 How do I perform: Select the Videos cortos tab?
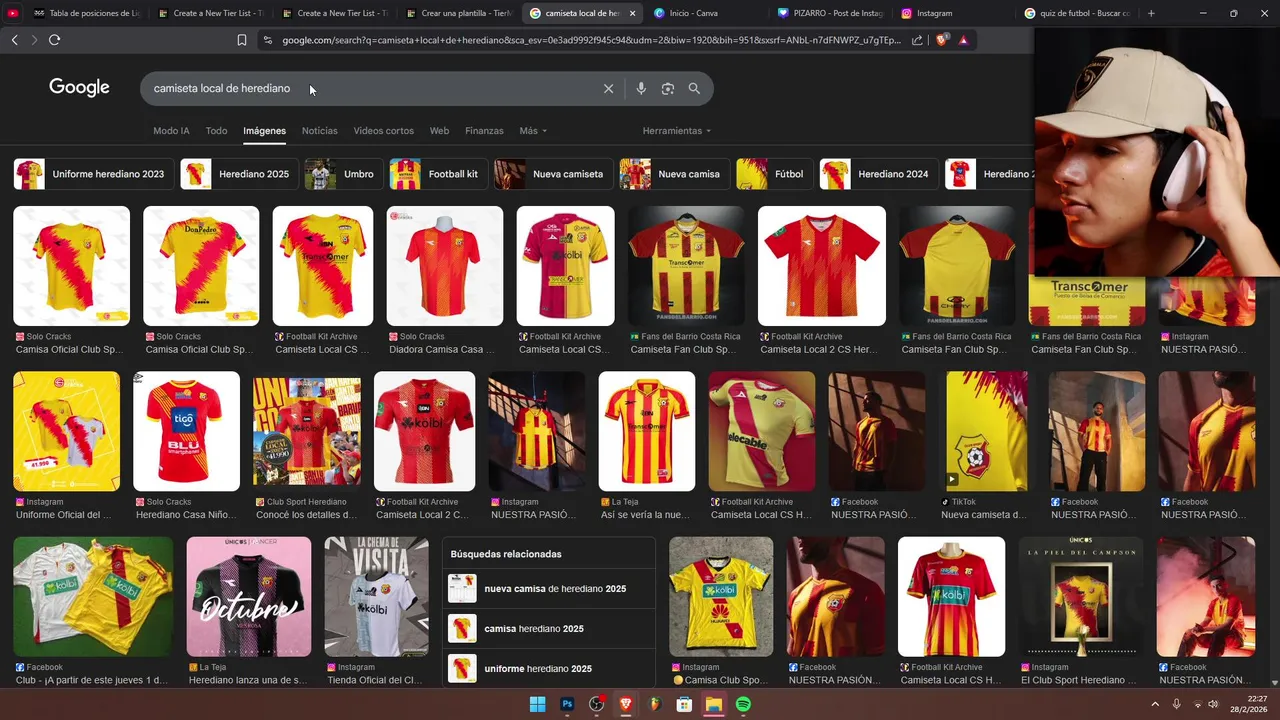[x=383, y=131]
